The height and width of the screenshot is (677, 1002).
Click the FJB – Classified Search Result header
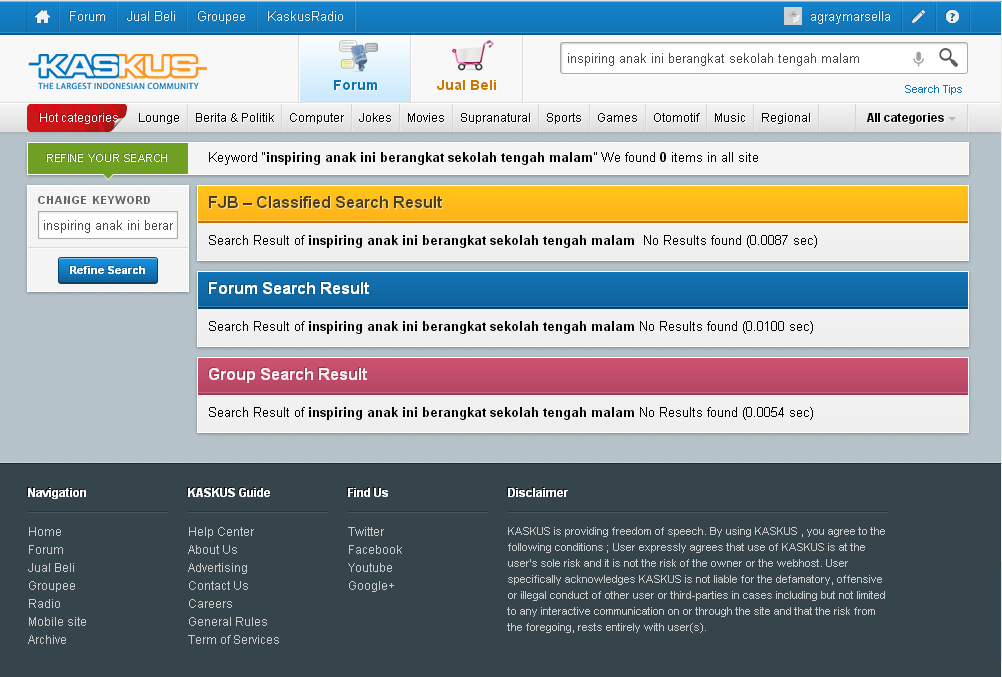coord(583,203)
